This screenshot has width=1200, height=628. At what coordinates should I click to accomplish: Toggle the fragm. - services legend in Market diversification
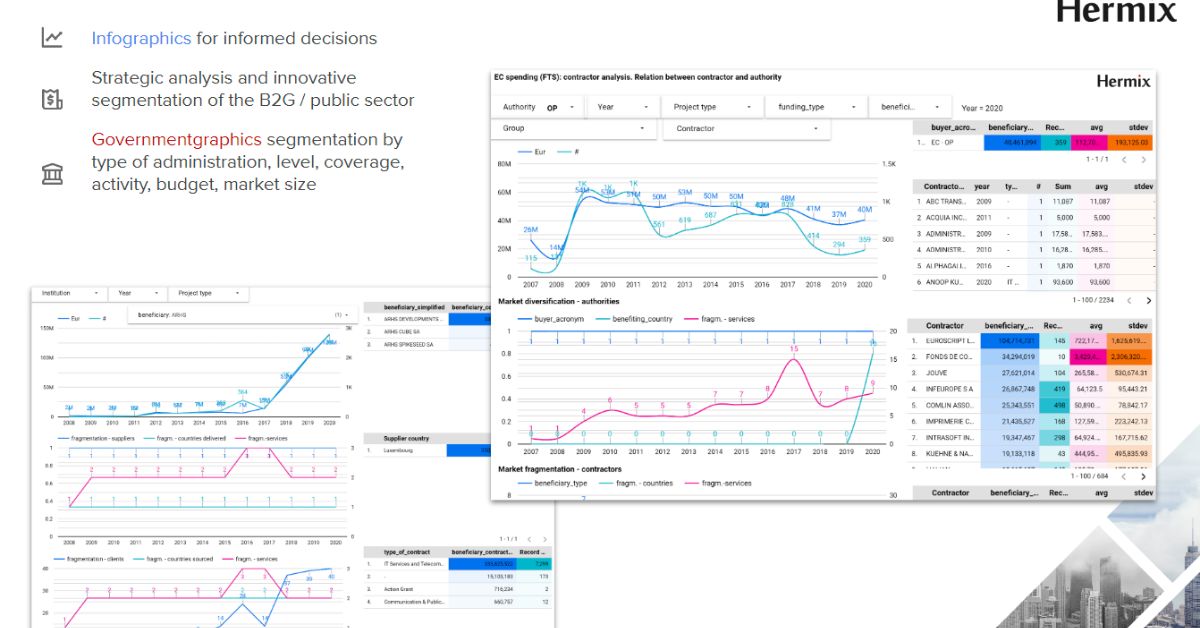[x=720, y=319]
